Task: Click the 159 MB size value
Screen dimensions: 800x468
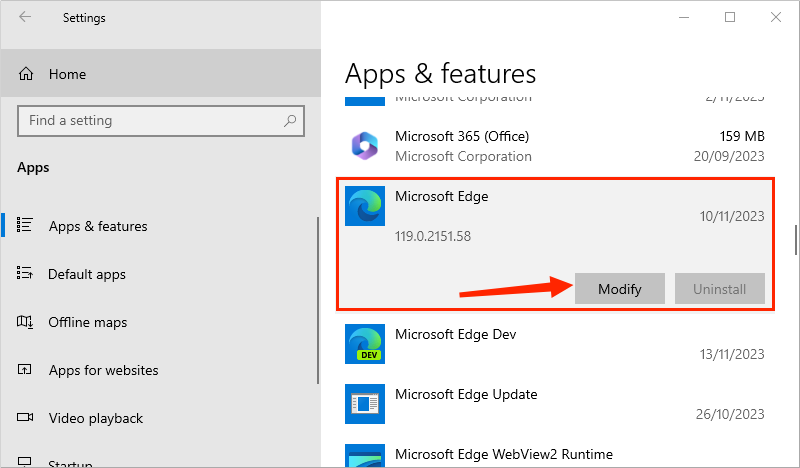Action: click(x=742, y=136)
